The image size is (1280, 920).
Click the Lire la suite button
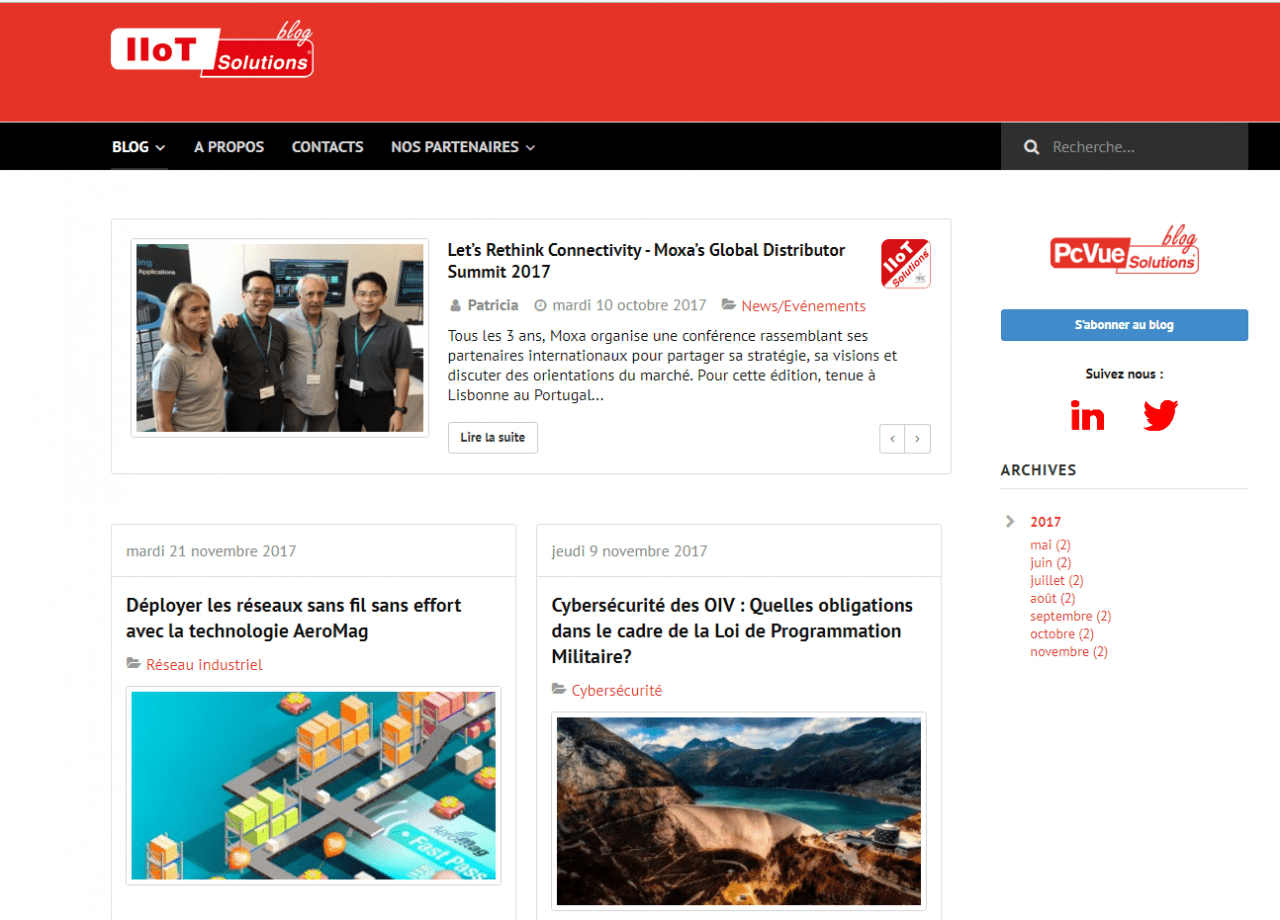492,438
